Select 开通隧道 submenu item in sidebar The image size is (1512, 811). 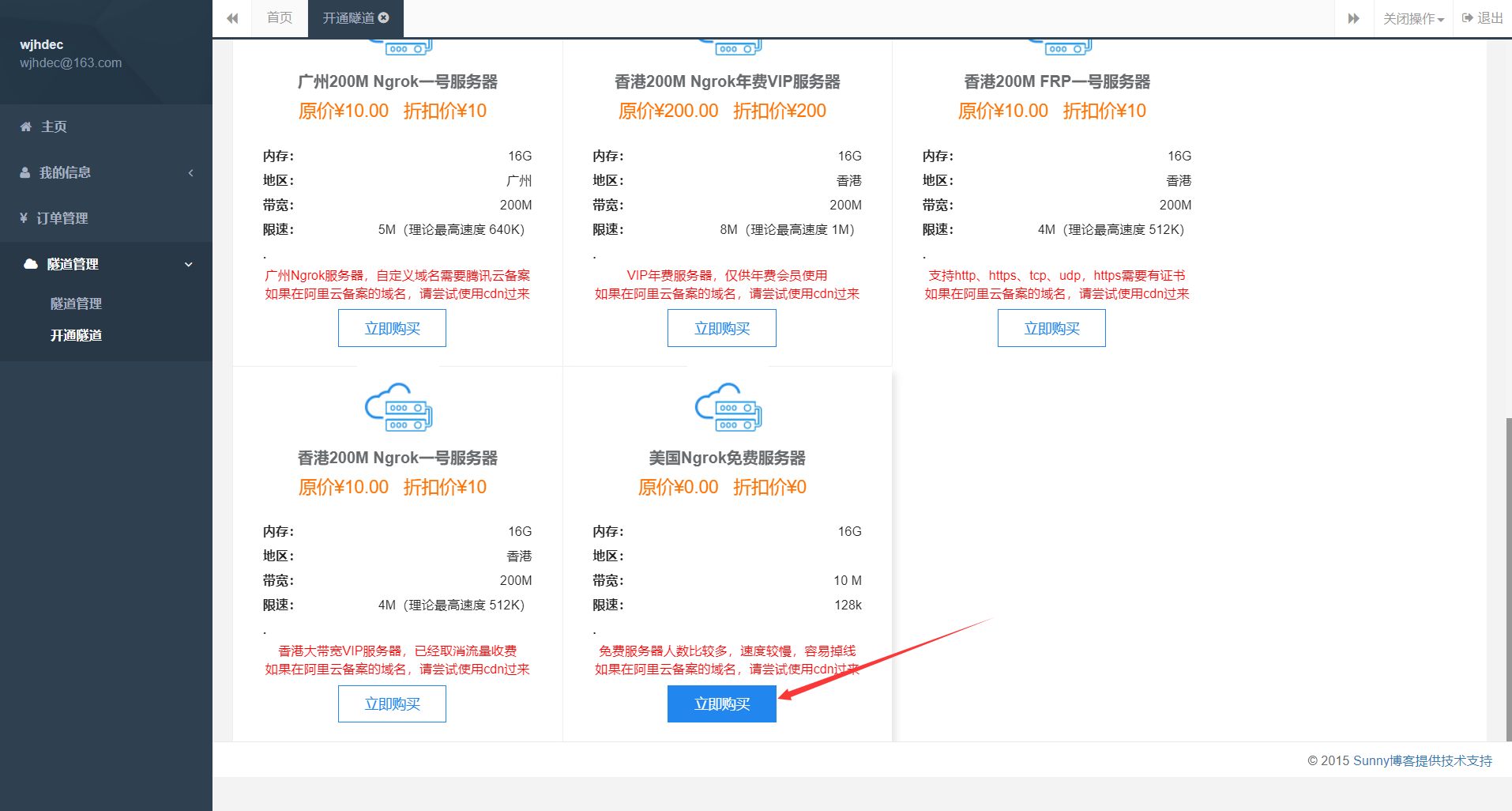(76, 335)
